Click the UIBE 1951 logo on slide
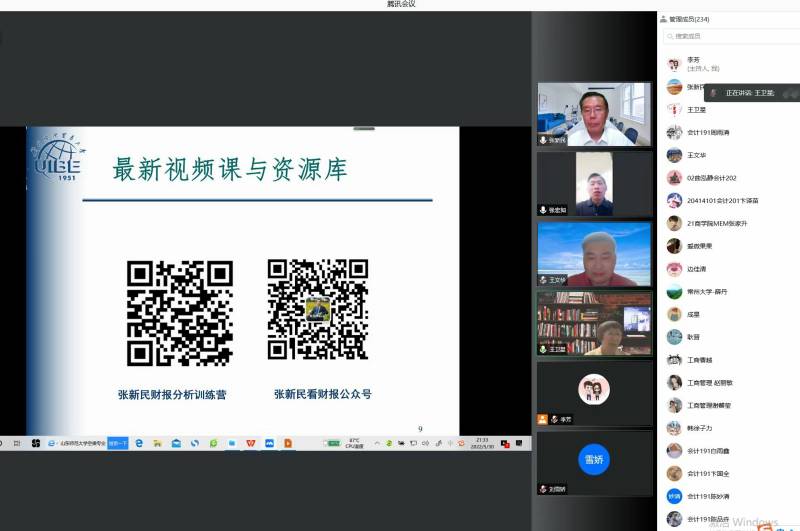 pyautogui.click(x=57, y=157)
